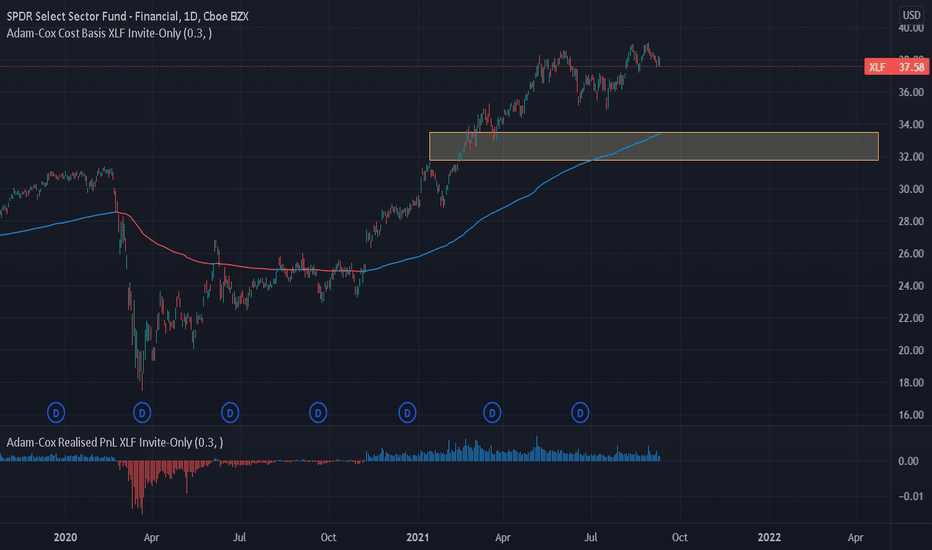
Task: Click the dividend marker below the March 2020 low
Action: [142, 412]
